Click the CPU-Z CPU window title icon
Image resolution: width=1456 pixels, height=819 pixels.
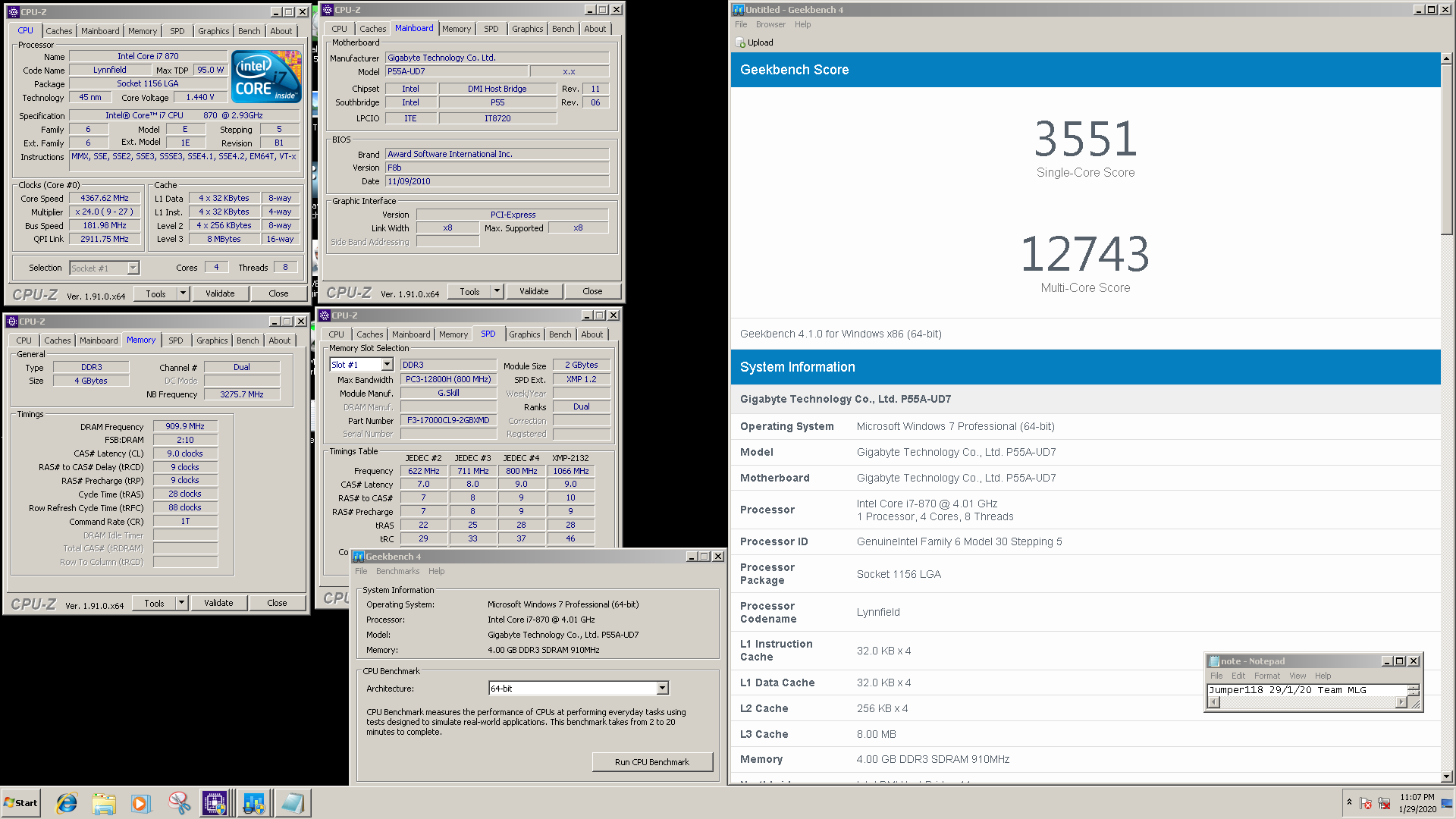(14, 12)
